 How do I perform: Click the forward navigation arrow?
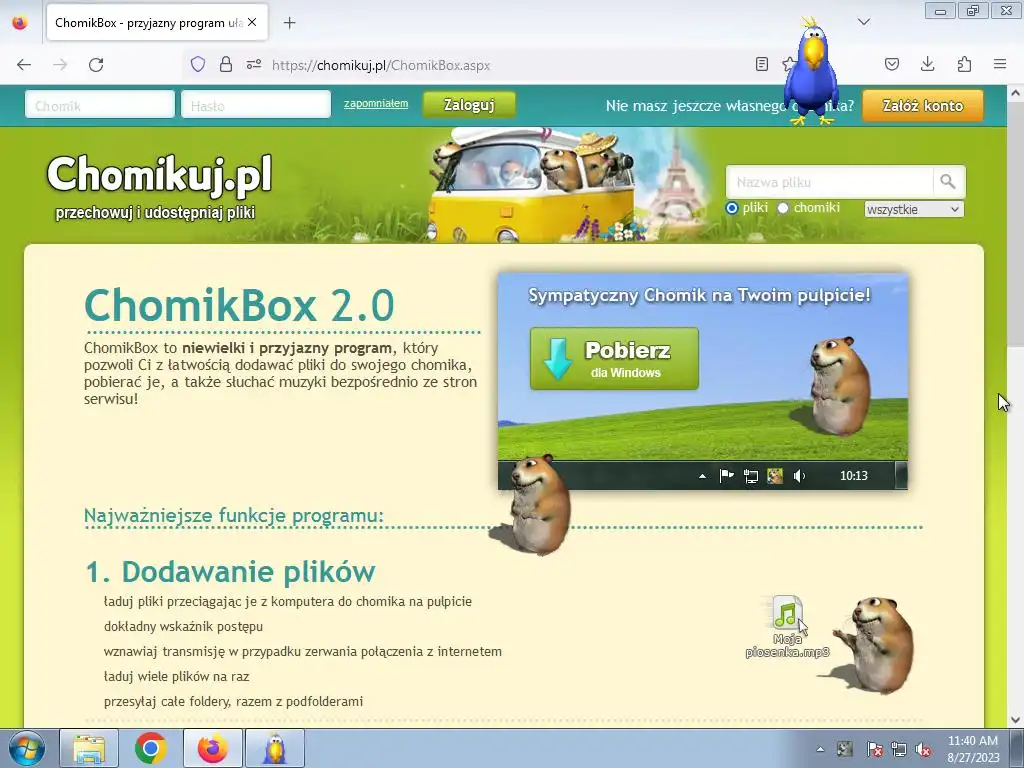pos(60,65)
